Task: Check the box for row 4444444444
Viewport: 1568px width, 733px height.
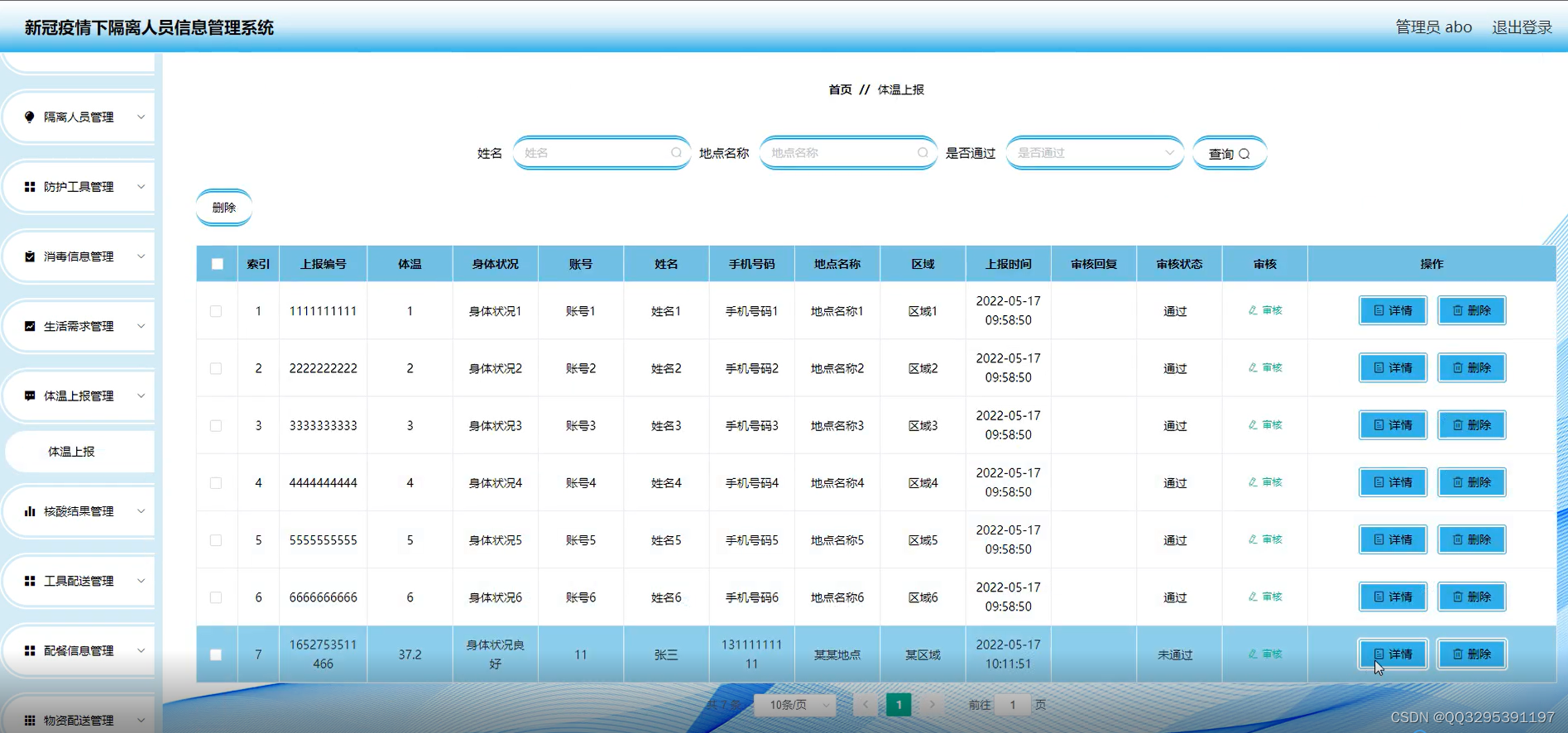Action: pyautogui.click(x=216, y=482)
